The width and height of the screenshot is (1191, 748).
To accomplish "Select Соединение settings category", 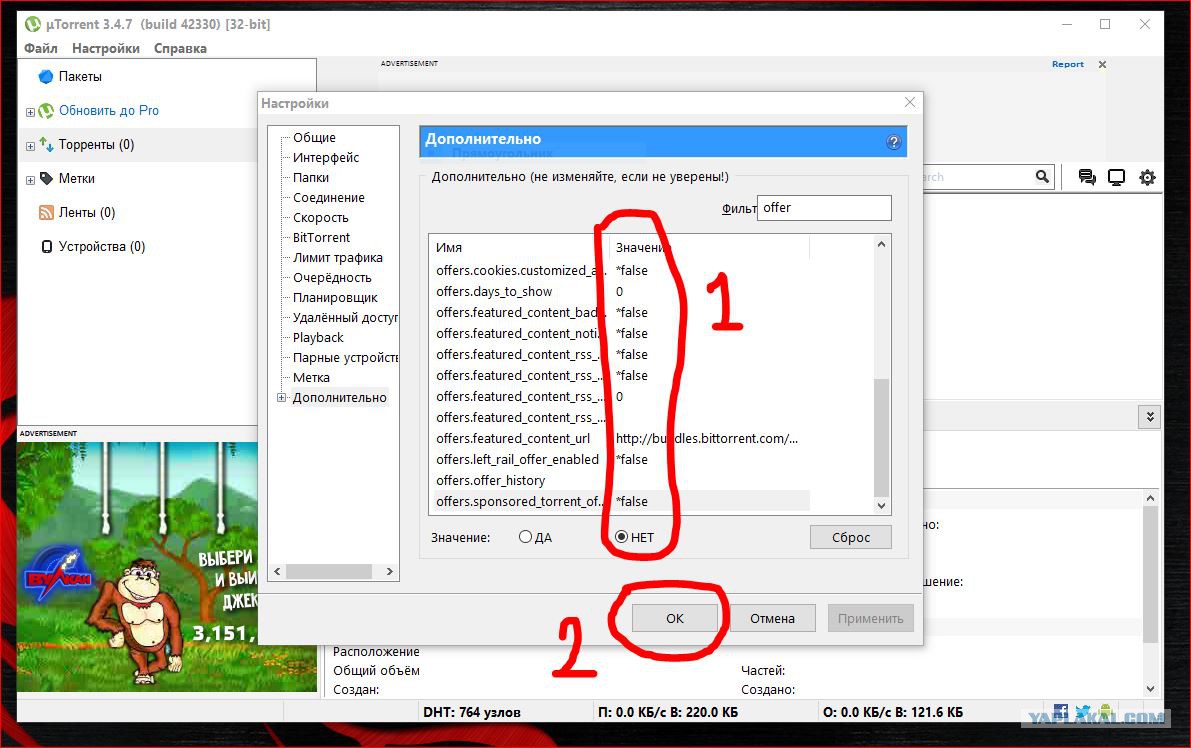I will (x=329, y=197).
